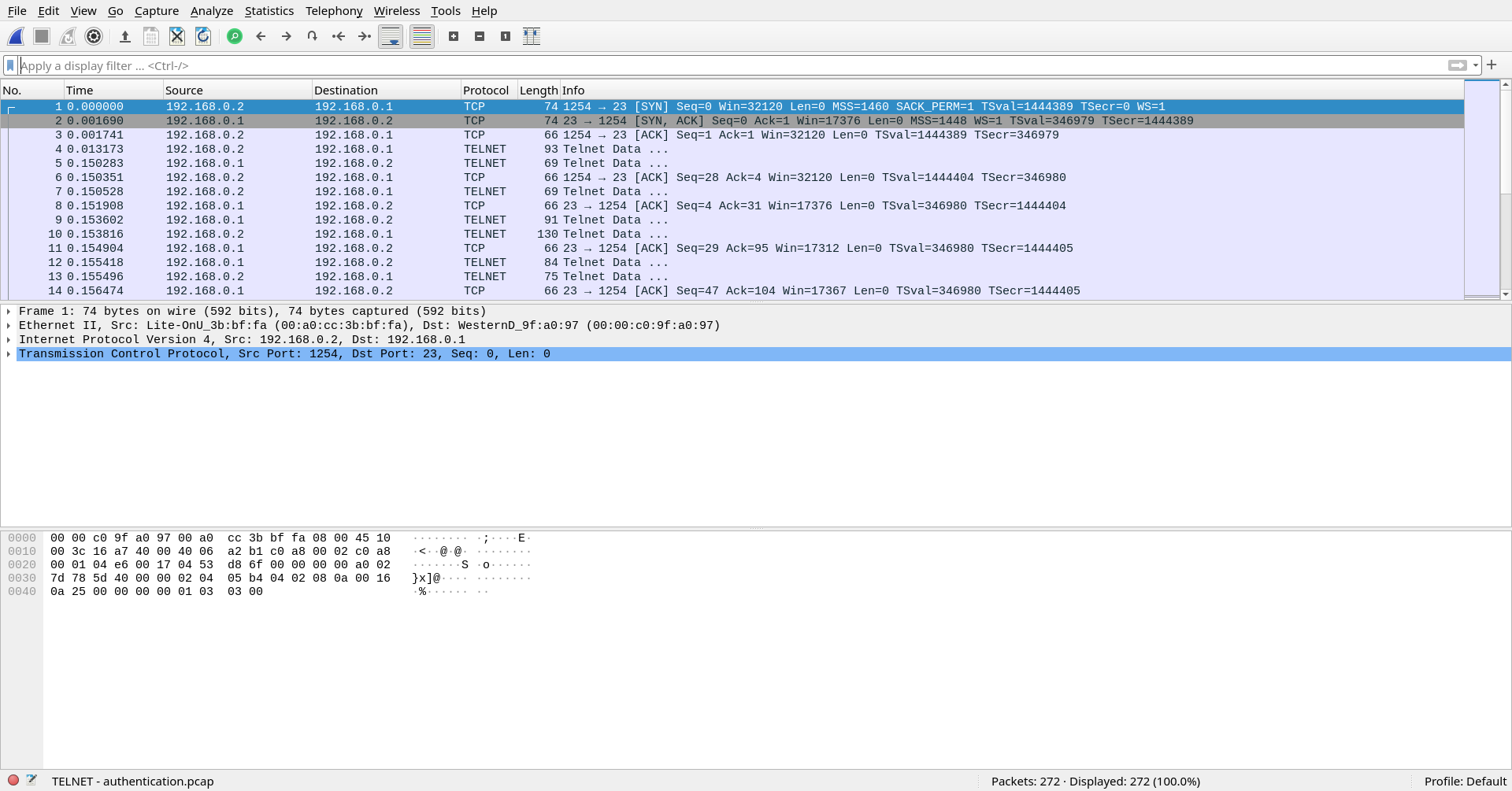
Task: Open the File menu
Action: pyautogui.click(x=17, y=11)
